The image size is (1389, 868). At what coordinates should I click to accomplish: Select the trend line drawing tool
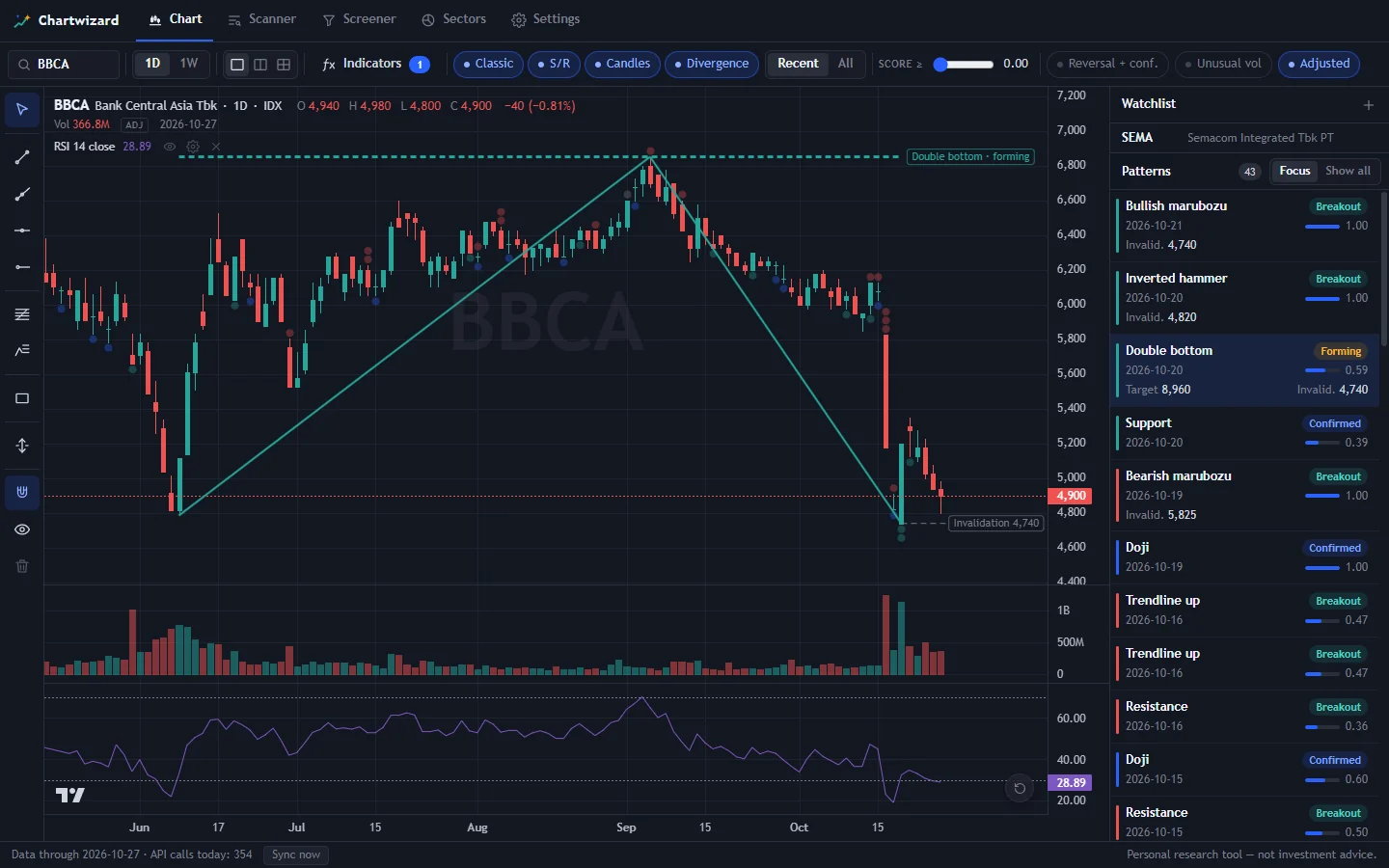22,157
